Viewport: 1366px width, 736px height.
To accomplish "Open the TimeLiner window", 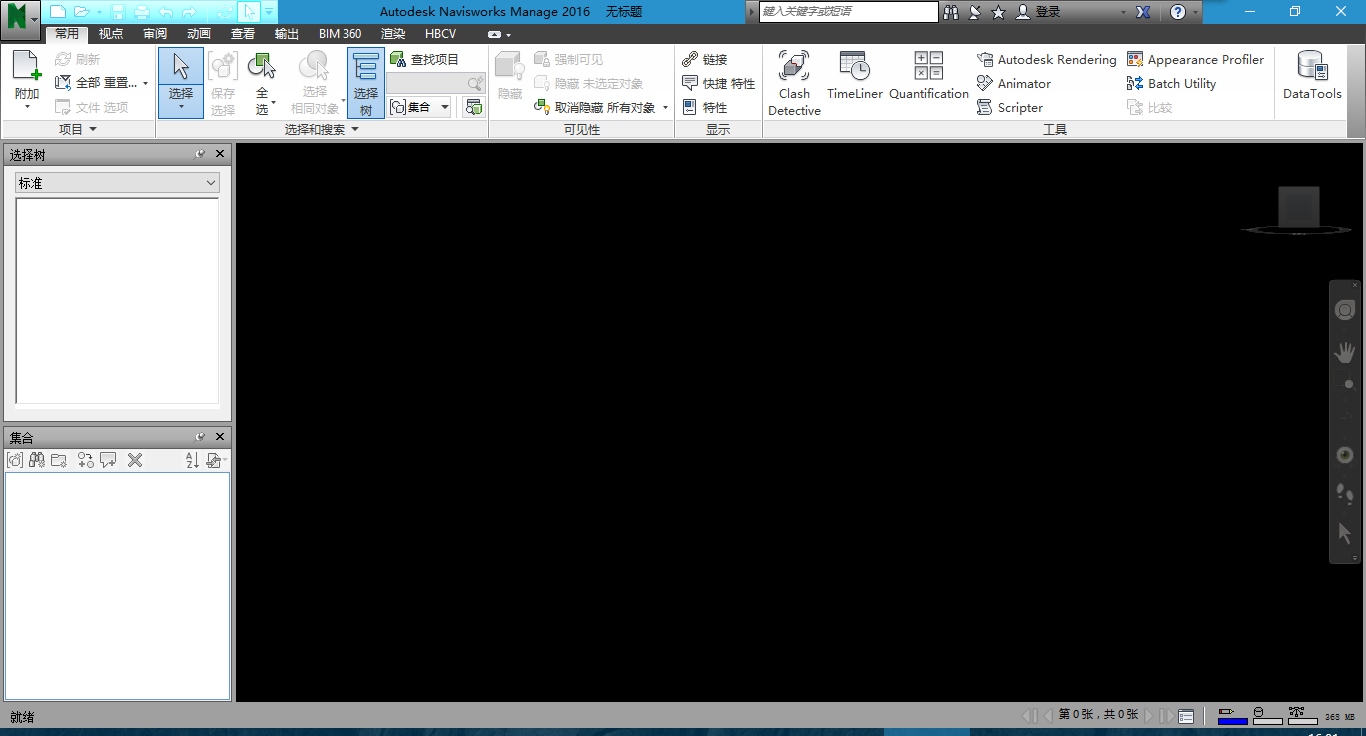I will (854, 76).
